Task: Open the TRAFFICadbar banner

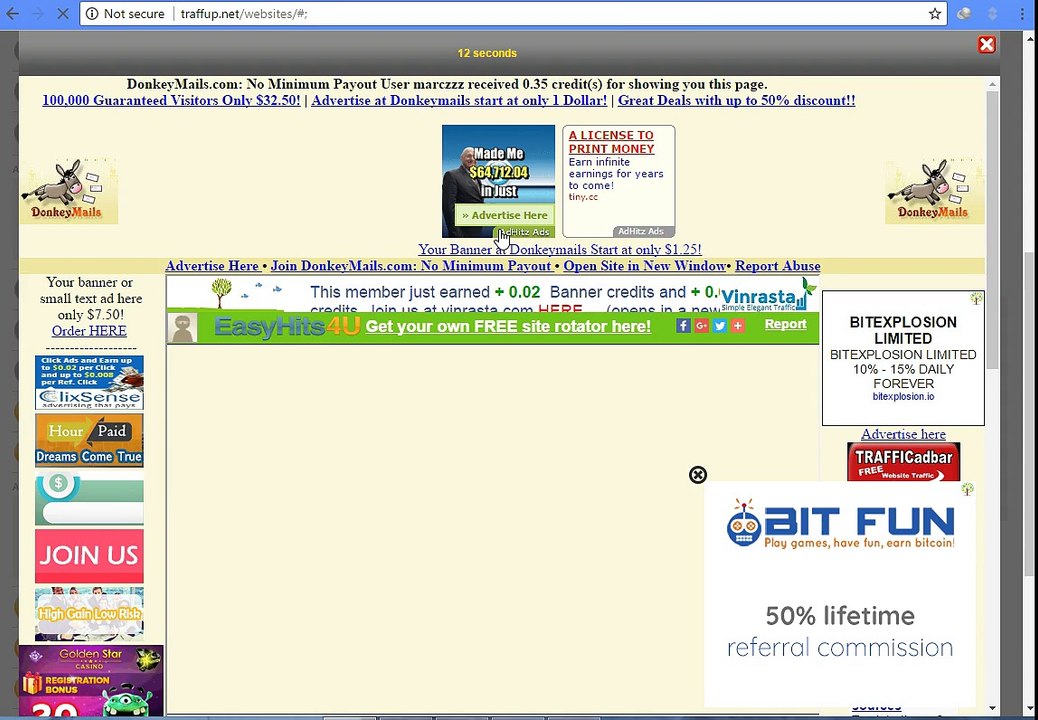Action: point(903,461)
